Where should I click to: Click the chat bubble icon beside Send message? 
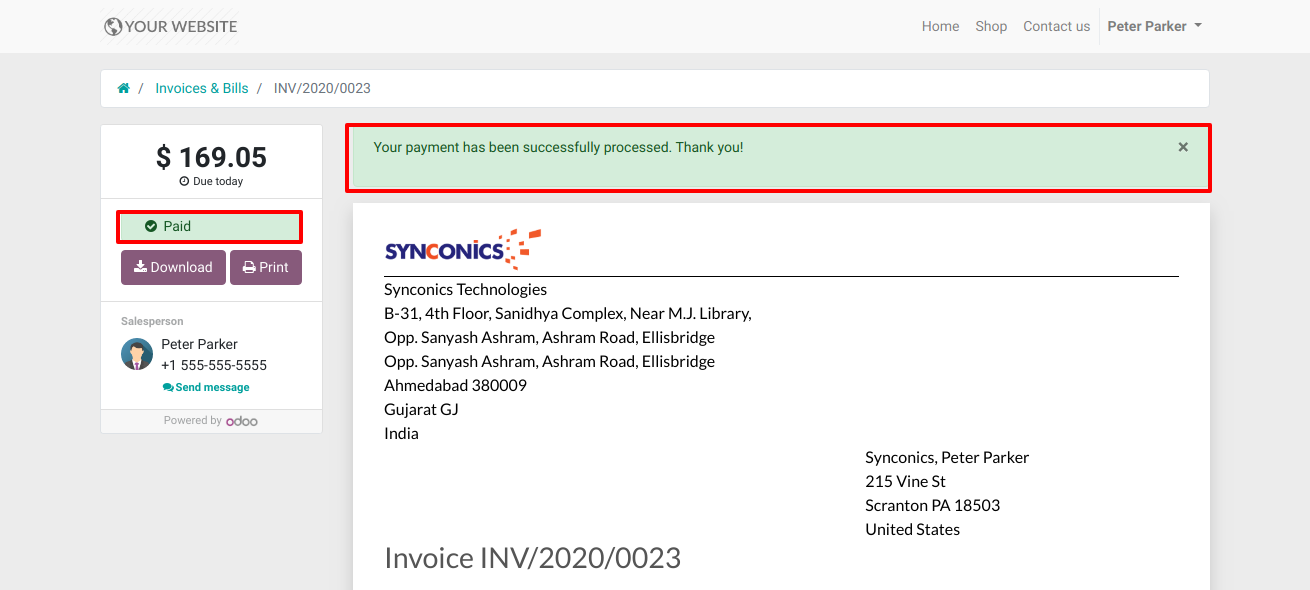[x=168, y=387]
